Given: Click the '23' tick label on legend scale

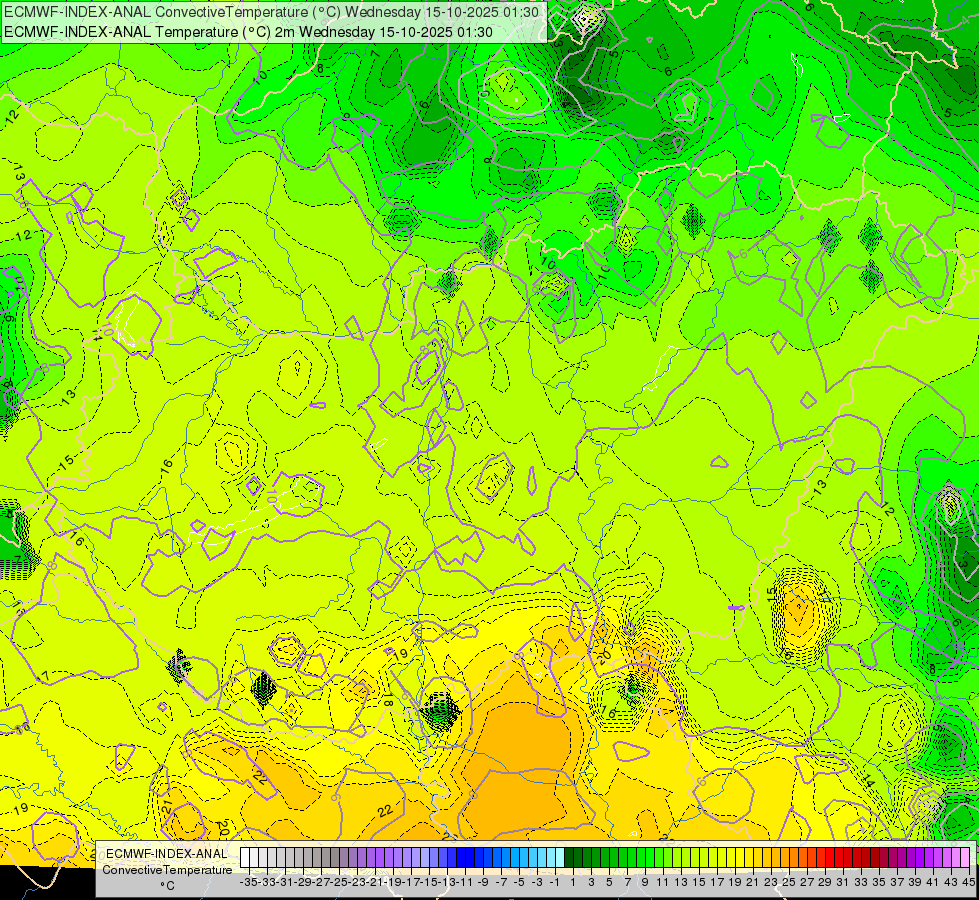Looking at the screenshot, I should [x=770, y=882].
